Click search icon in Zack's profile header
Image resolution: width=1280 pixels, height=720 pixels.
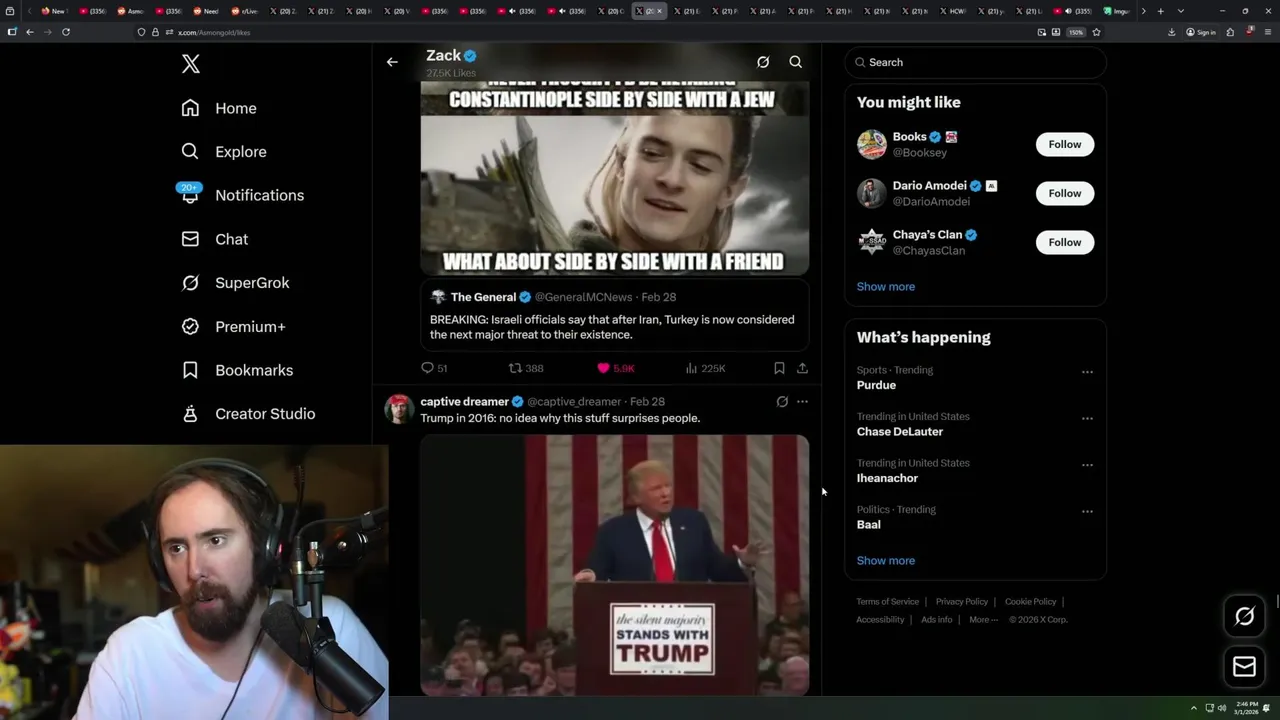point(796,62)
